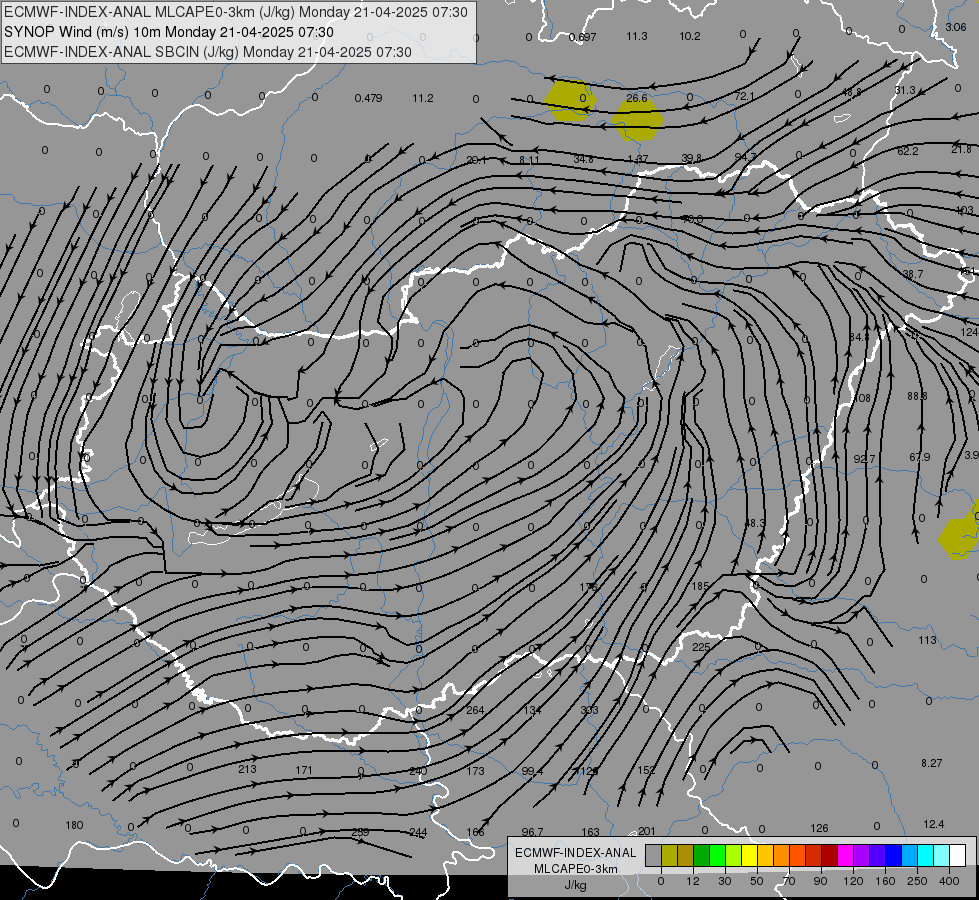Click the map value 11.2
The image size is (979, 900).
tap(423, 98)
